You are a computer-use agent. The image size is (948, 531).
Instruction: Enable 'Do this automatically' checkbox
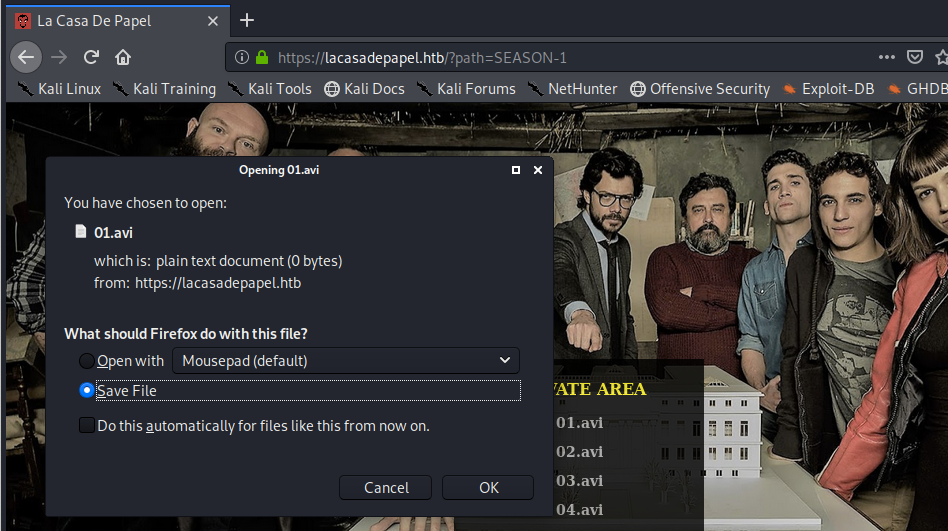[88, 426]
